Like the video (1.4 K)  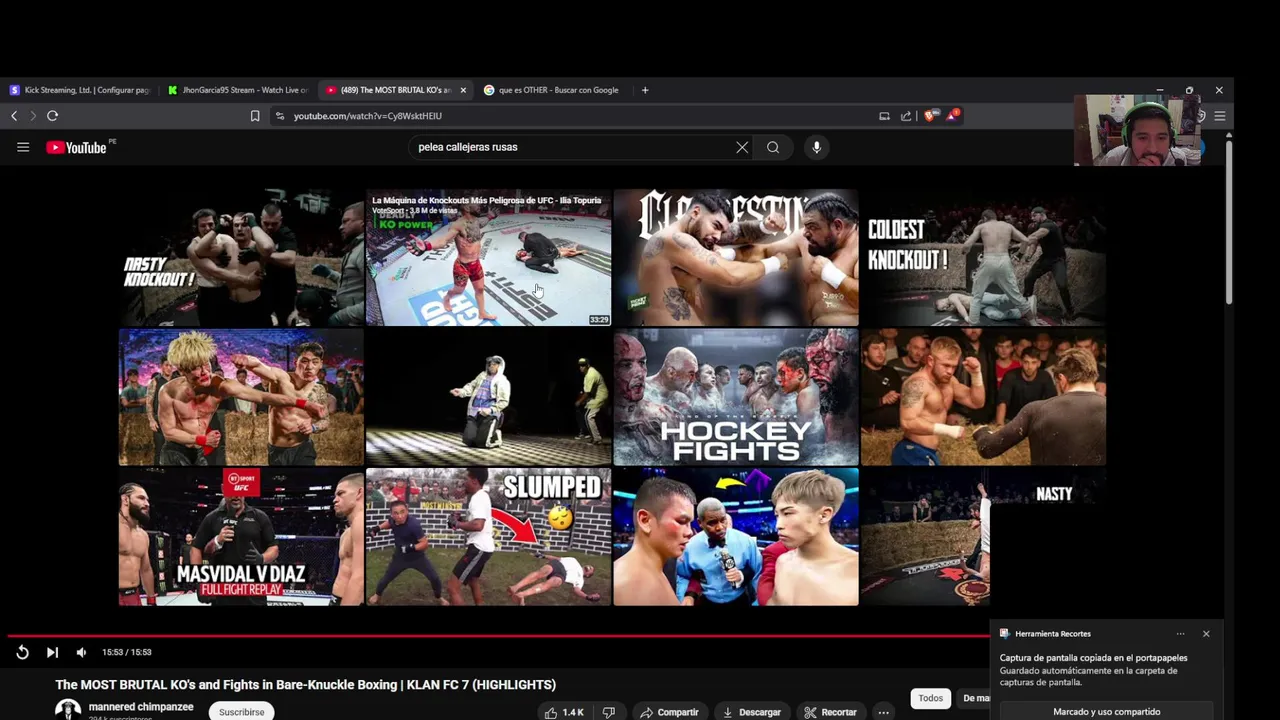(564, 712)
